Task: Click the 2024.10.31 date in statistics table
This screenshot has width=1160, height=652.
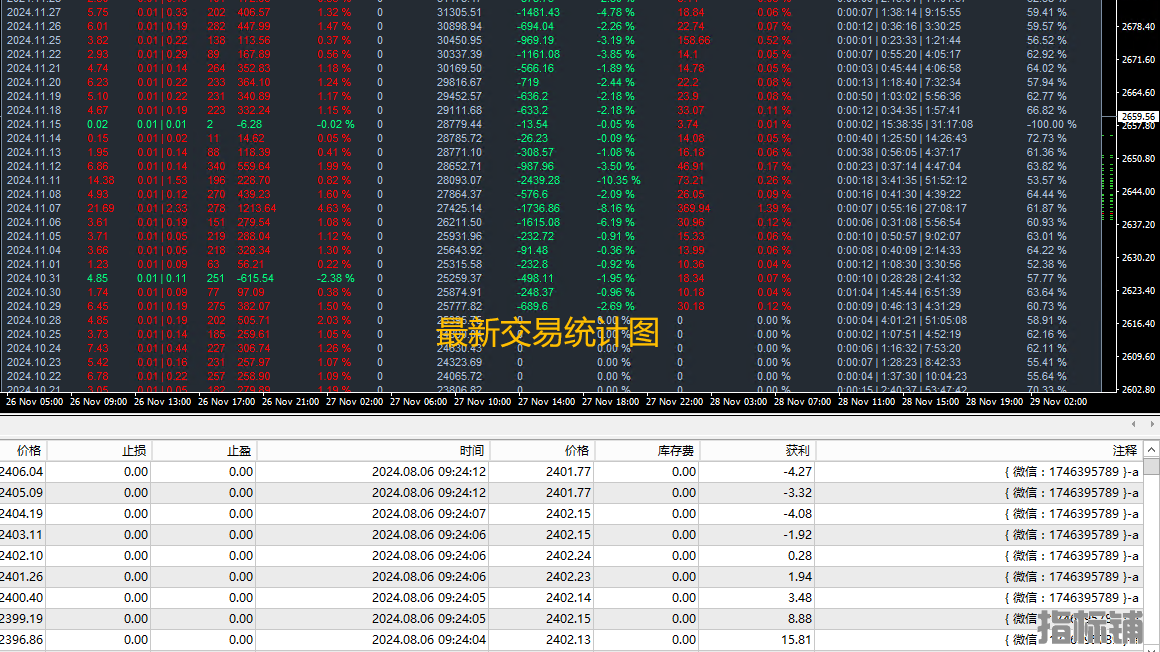Action: (x=34, y=278)
